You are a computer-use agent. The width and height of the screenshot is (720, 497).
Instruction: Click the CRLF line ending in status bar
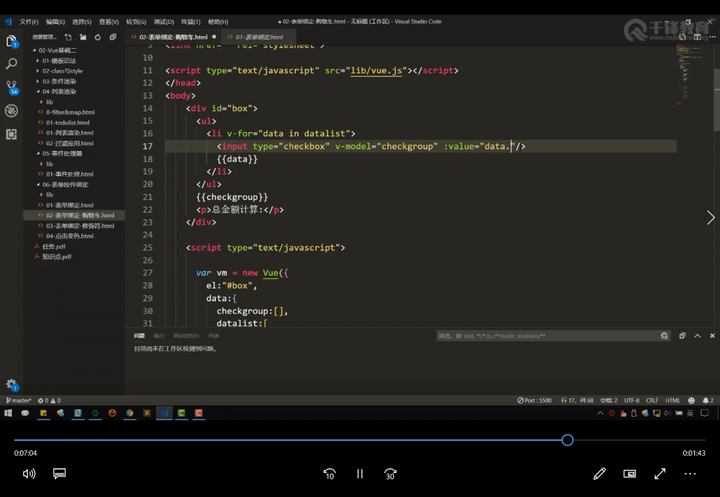[652, 401]
